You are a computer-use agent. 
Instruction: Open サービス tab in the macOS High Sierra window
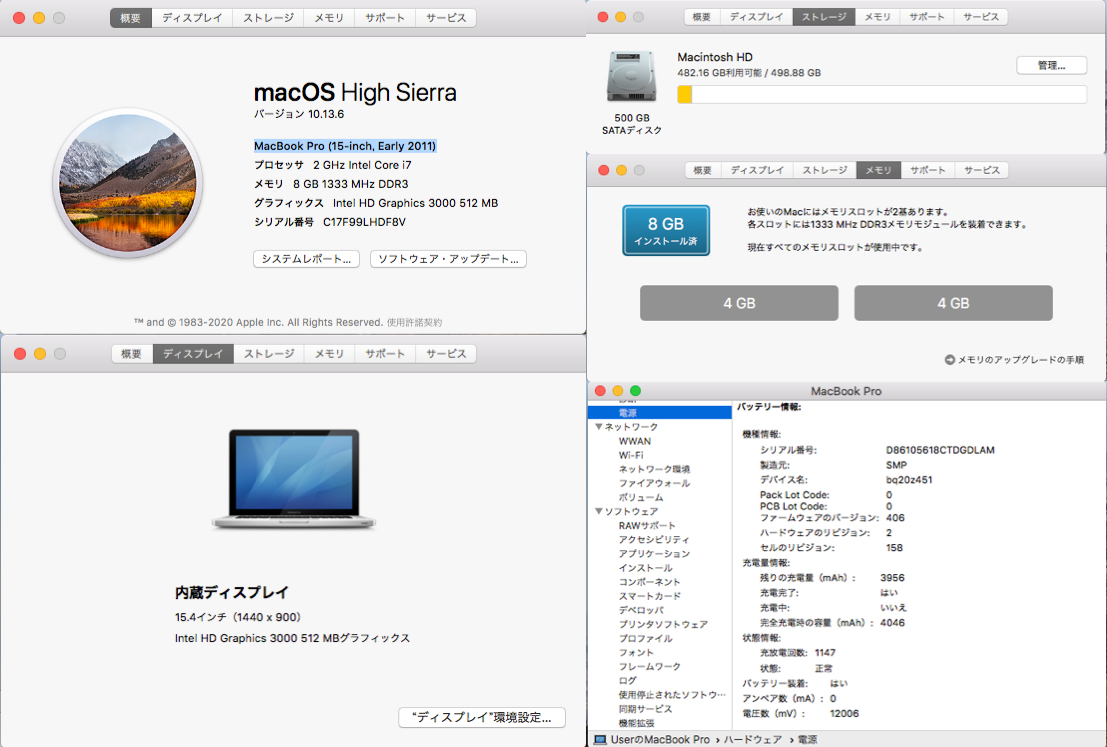coord(446,18)
